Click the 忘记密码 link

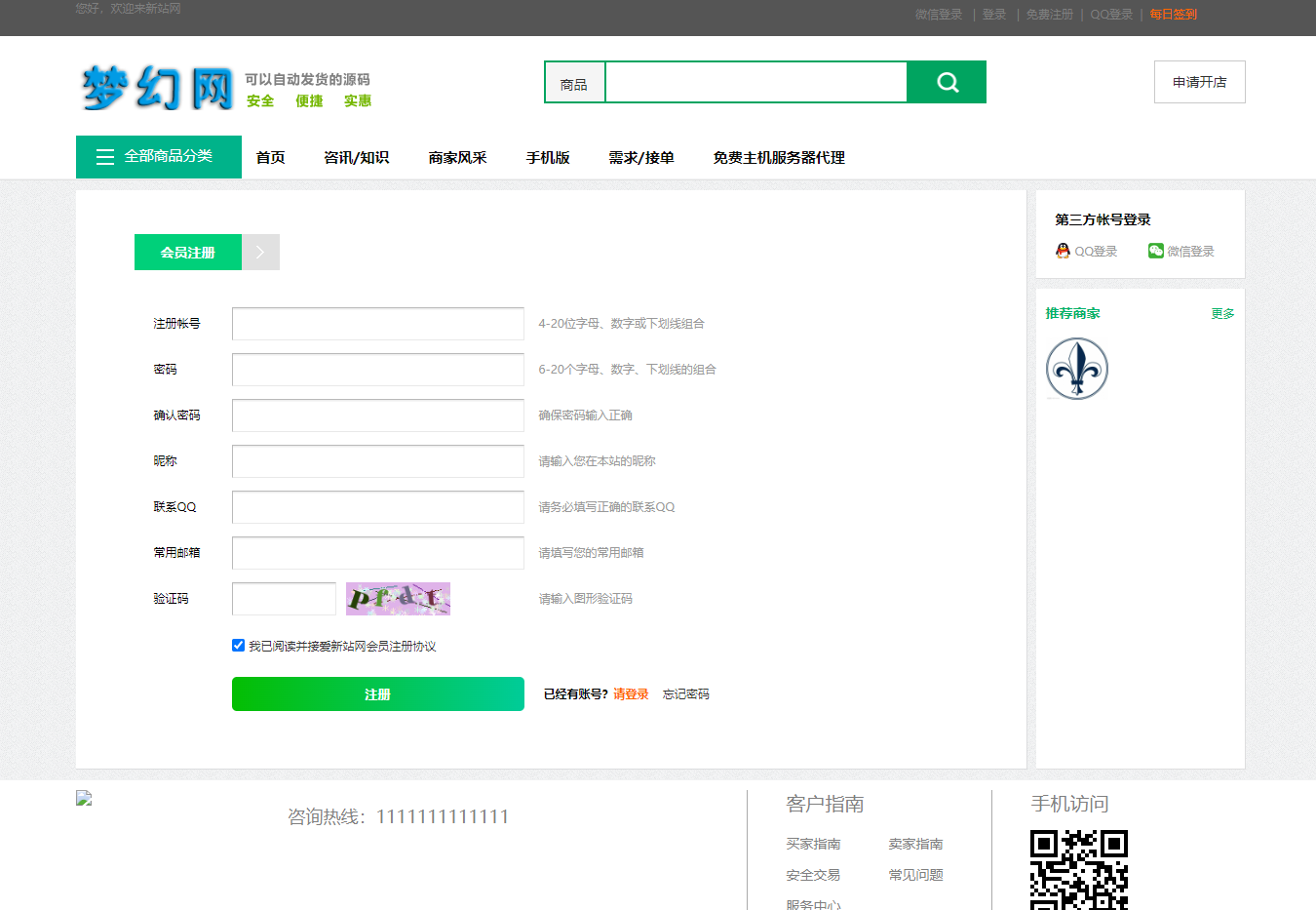coord(686,694)
